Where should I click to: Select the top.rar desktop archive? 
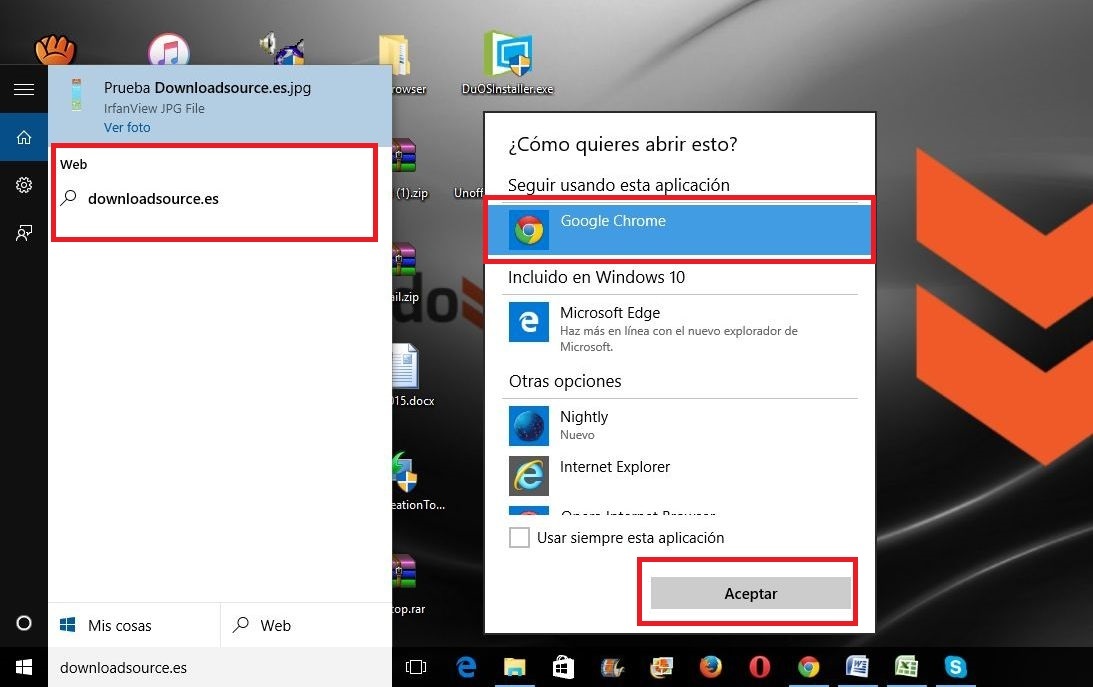click(408, 584)
